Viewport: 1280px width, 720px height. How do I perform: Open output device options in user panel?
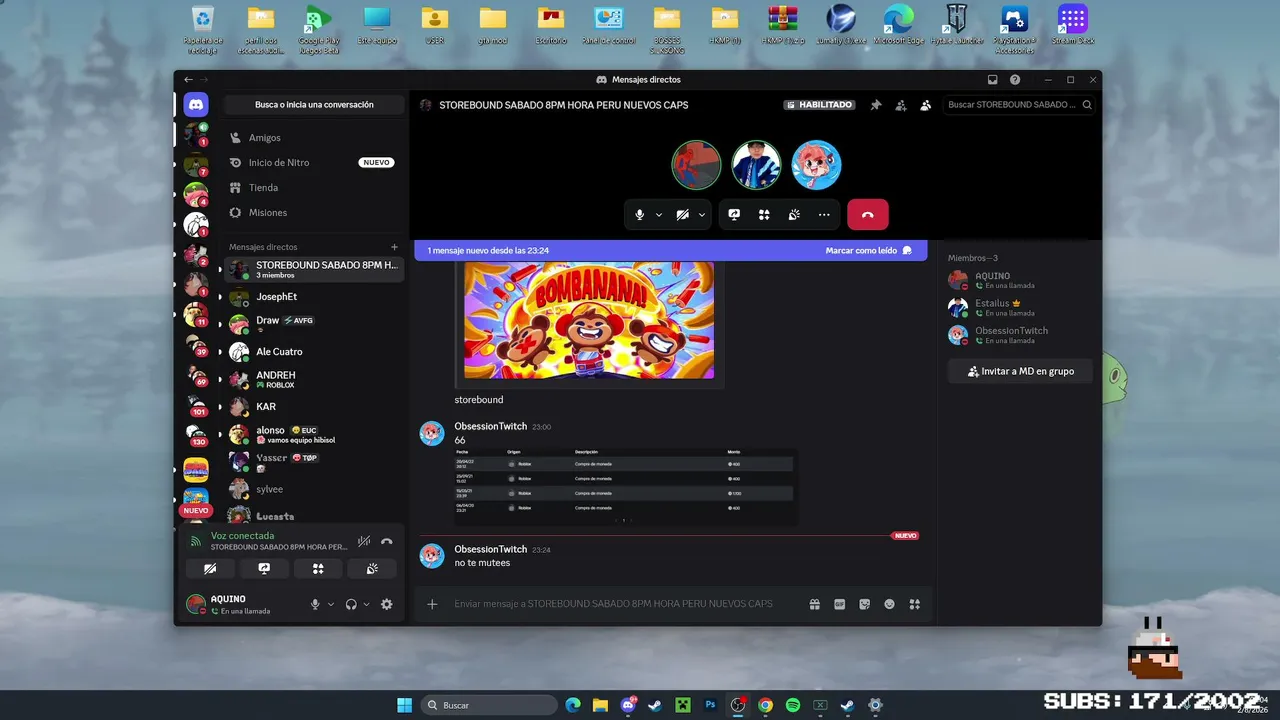(x=366, y=604)
